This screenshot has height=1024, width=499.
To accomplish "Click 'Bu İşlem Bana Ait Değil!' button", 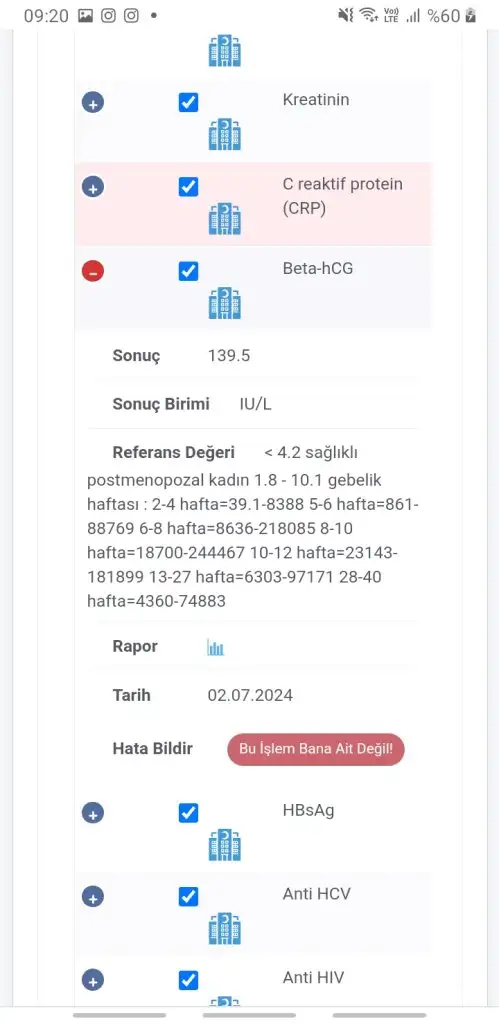I will pyautogui.click(x=316, y=749).
